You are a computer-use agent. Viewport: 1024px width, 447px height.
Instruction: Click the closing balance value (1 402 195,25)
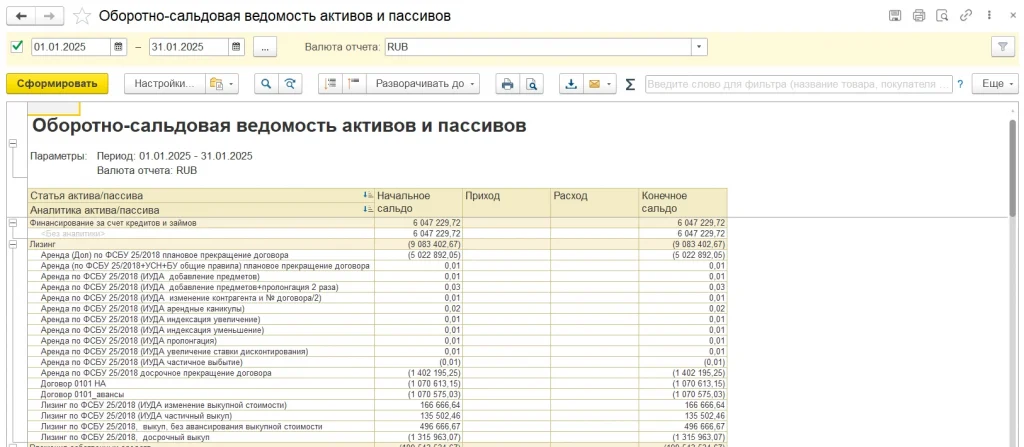[x=698, y=372]
